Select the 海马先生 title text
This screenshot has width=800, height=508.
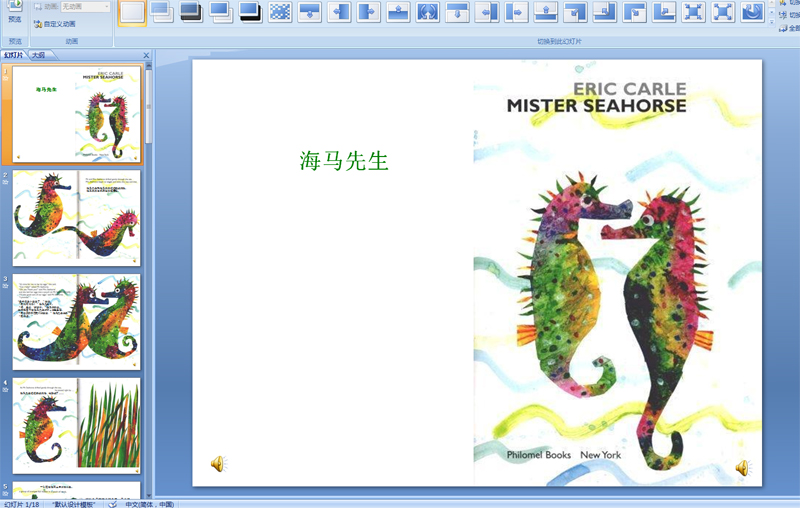coord(343,161)
